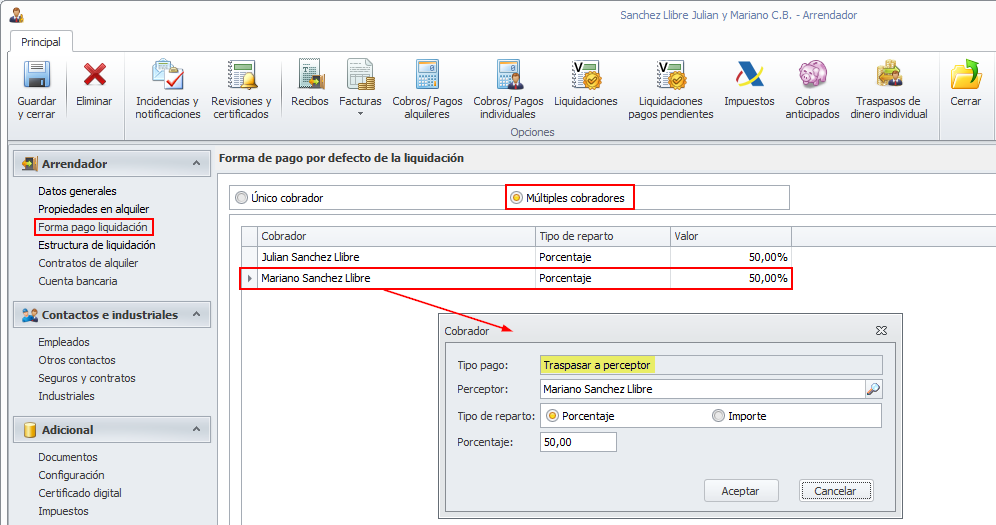Select Importe radio in Cobrador dialog
This screenshot has width=996, height=525.
click(x=718, y=416)
